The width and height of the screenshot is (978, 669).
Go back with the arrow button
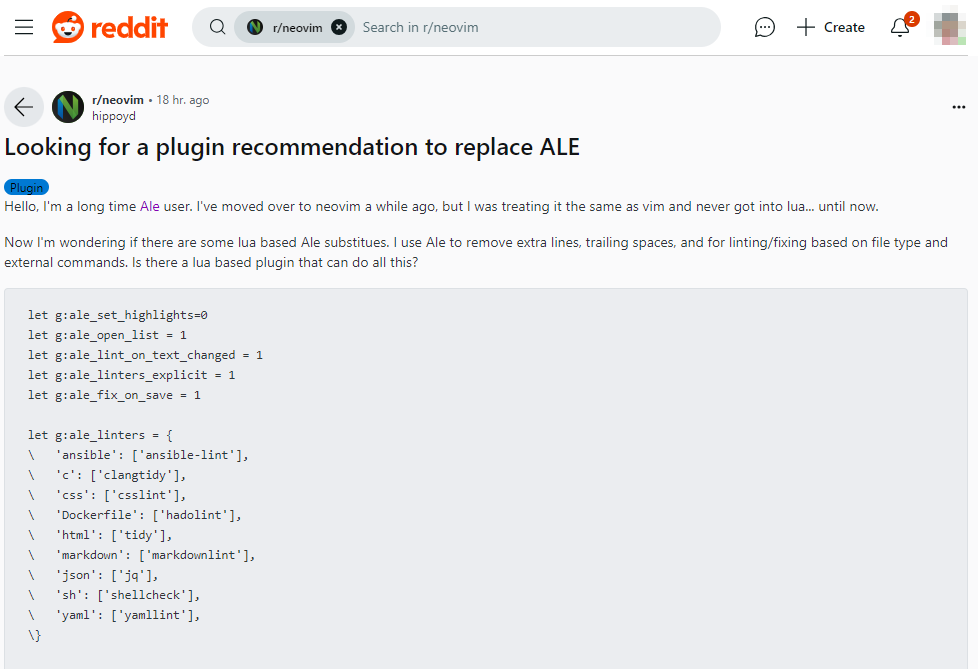(x=24, y=107)
